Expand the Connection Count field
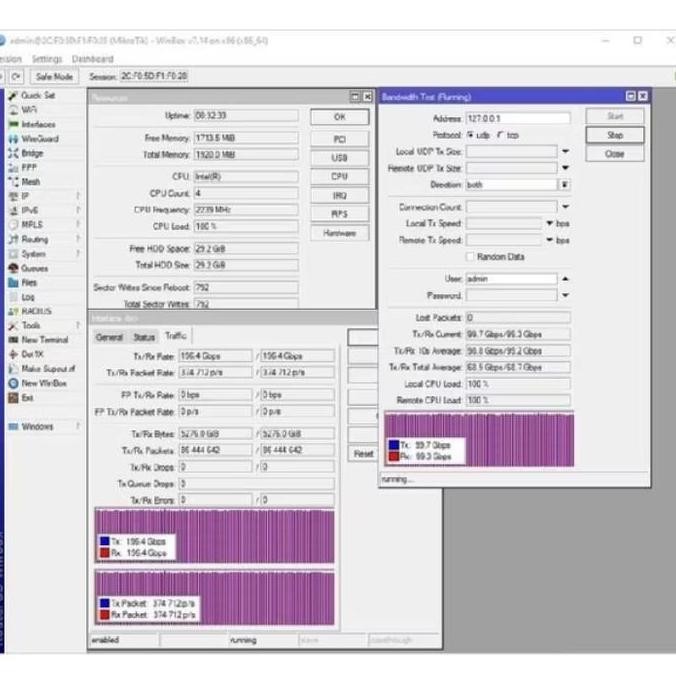 (x=564, y=207)
